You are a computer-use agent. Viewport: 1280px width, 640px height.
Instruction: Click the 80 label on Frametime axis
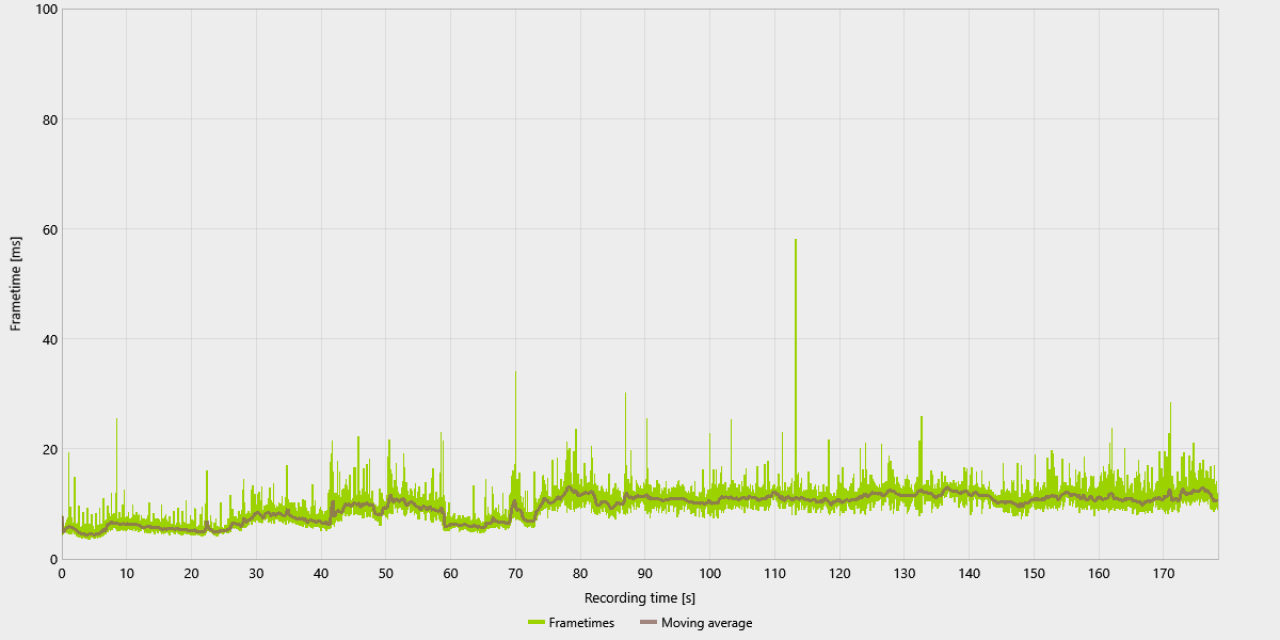coord(48,120)
